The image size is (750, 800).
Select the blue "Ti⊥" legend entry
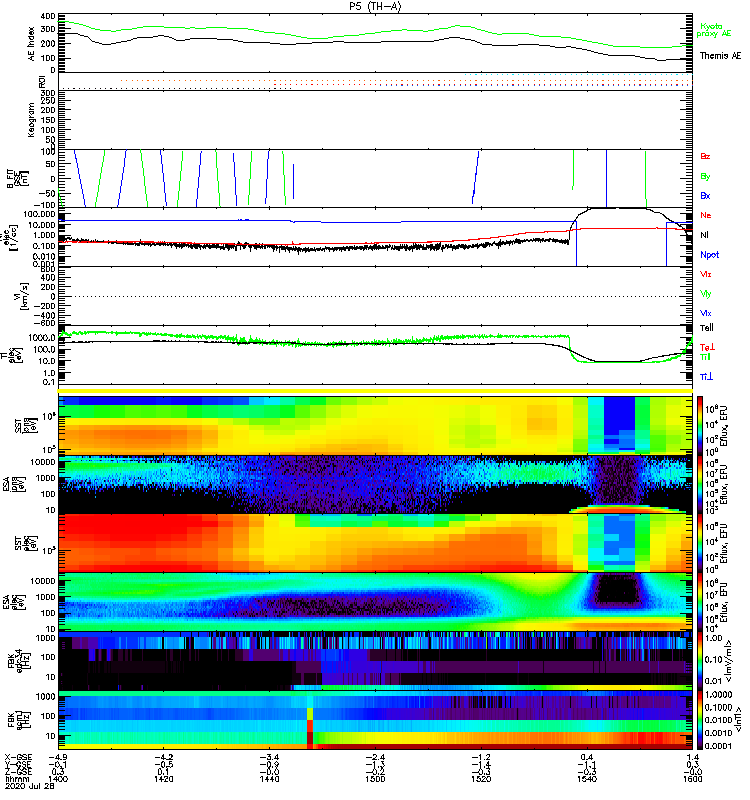706,377
